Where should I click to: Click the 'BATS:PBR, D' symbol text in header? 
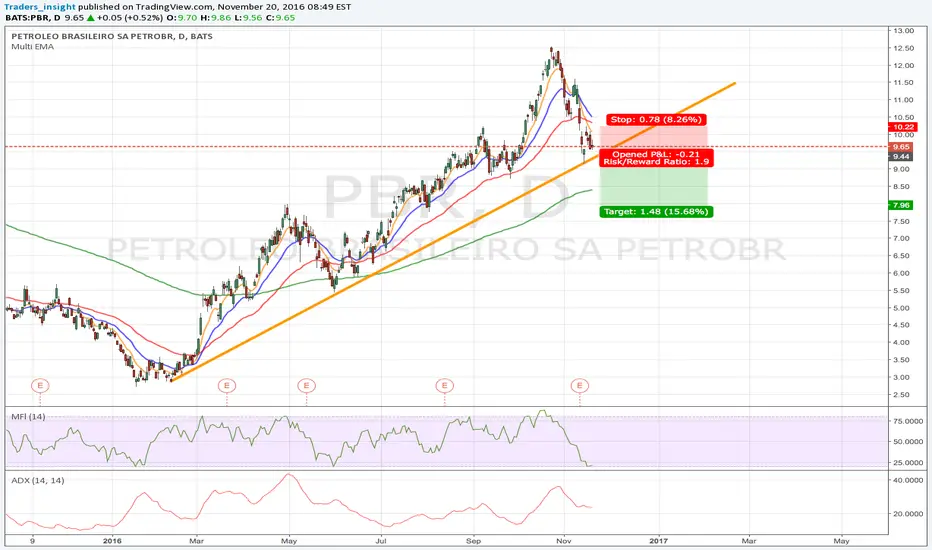click(x=33, y=18)
